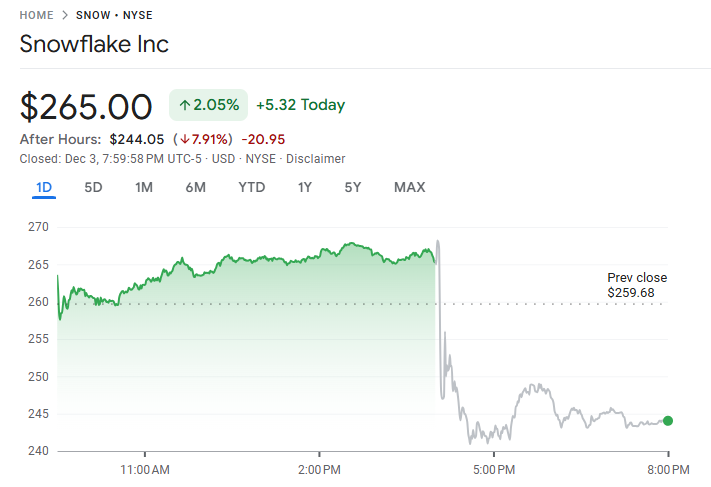The height and width of the screenshot is (487, 711).
Task: Click the 5:00 PM axis label
Action: 494,468
